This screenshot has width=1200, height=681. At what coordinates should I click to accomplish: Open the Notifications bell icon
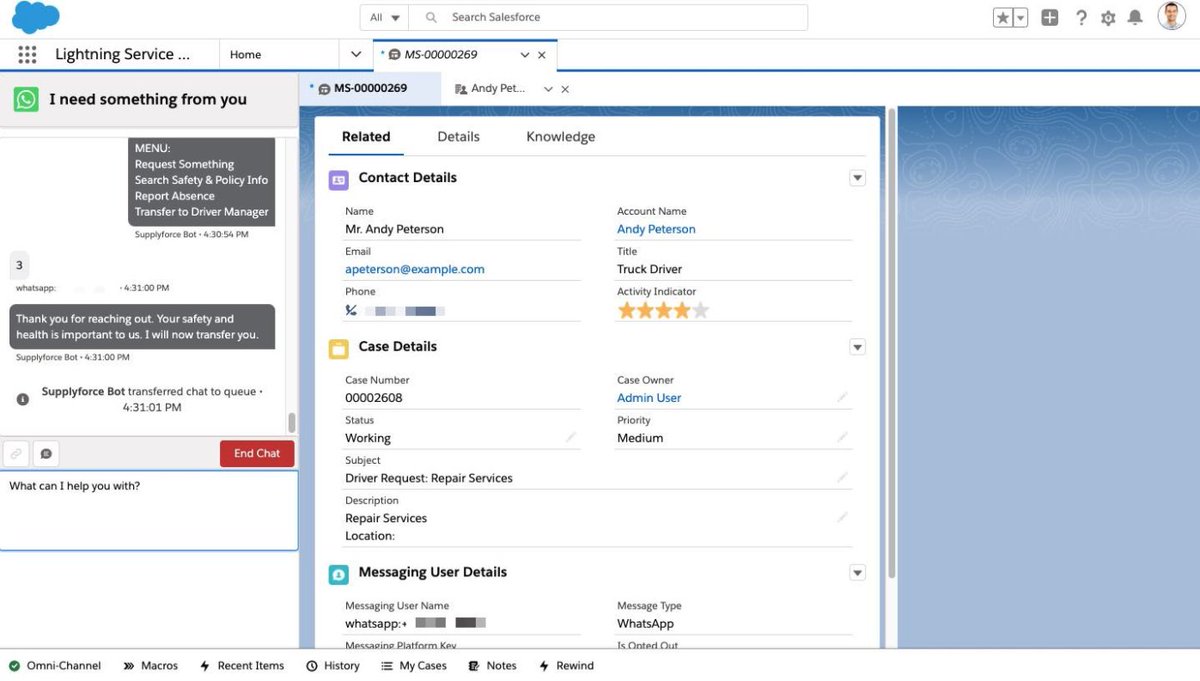pos(1135,18)
